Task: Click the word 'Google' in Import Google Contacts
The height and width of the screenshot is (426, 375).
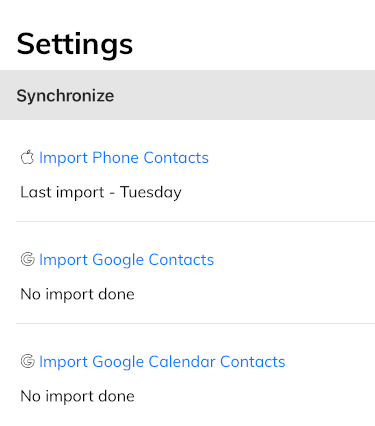Action: 118,260
